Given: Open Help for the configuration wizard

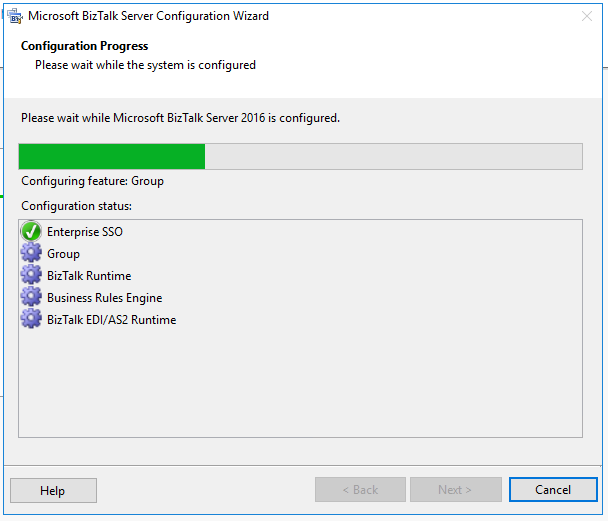Looking at the screenshot, I should pos(53,490).
